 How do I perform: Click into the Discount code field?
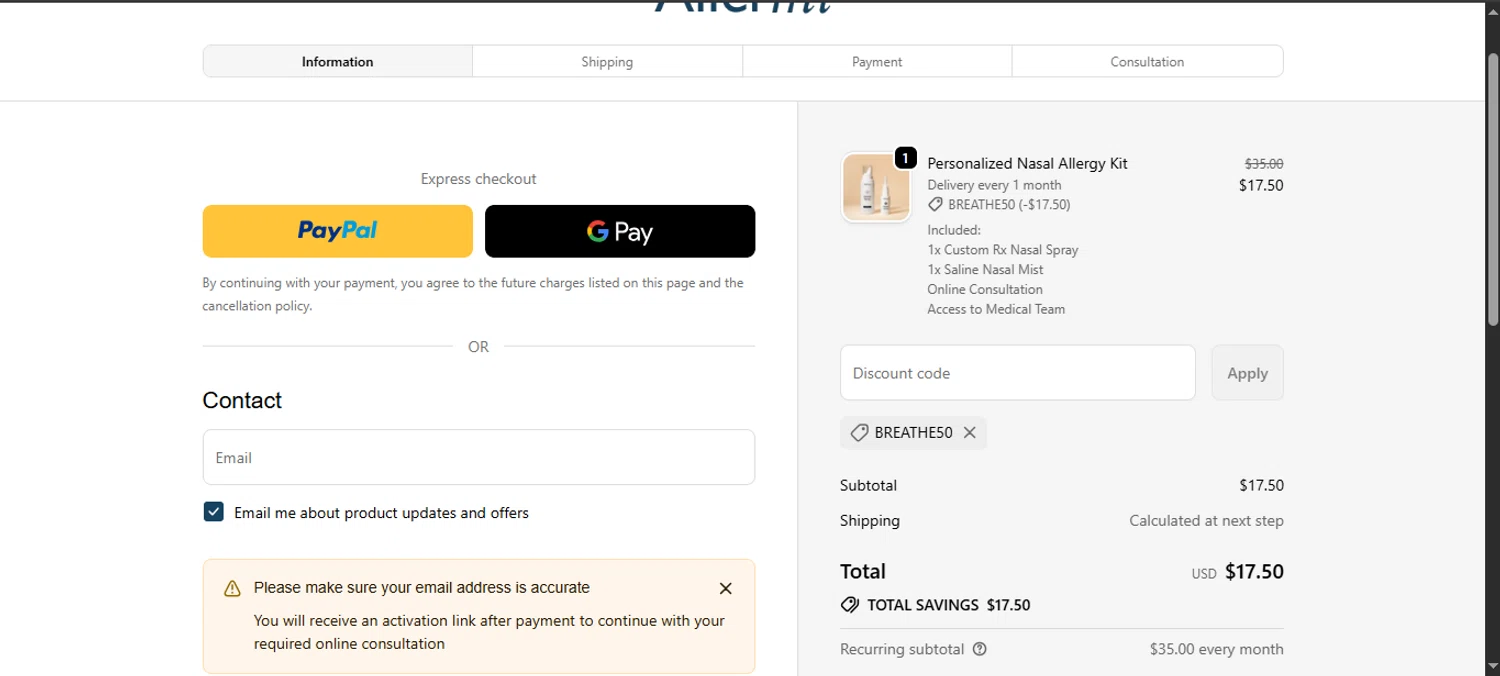(x=1018, y=373)
